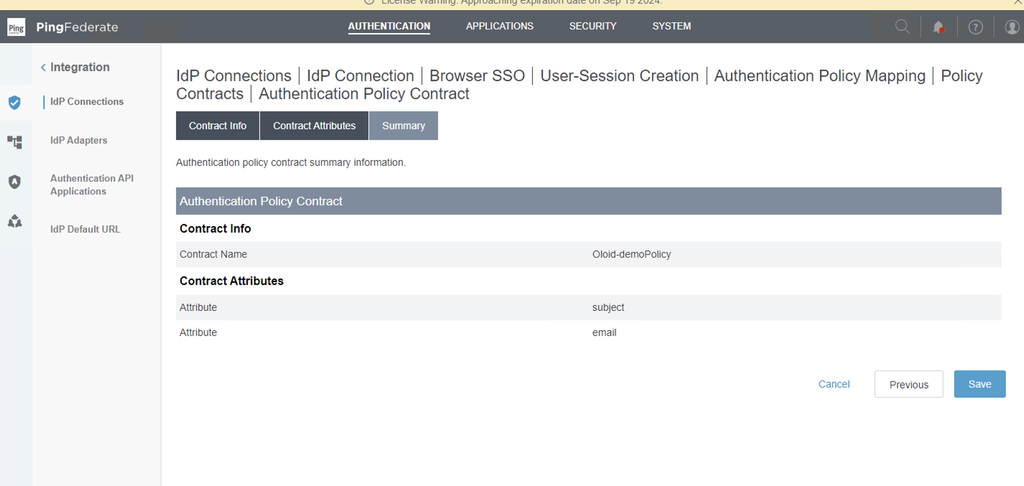The image size is (1024, 486).
Task: Open IdP Default URL in sidebar
Action: pyautogui.click(x=85, y=229)
